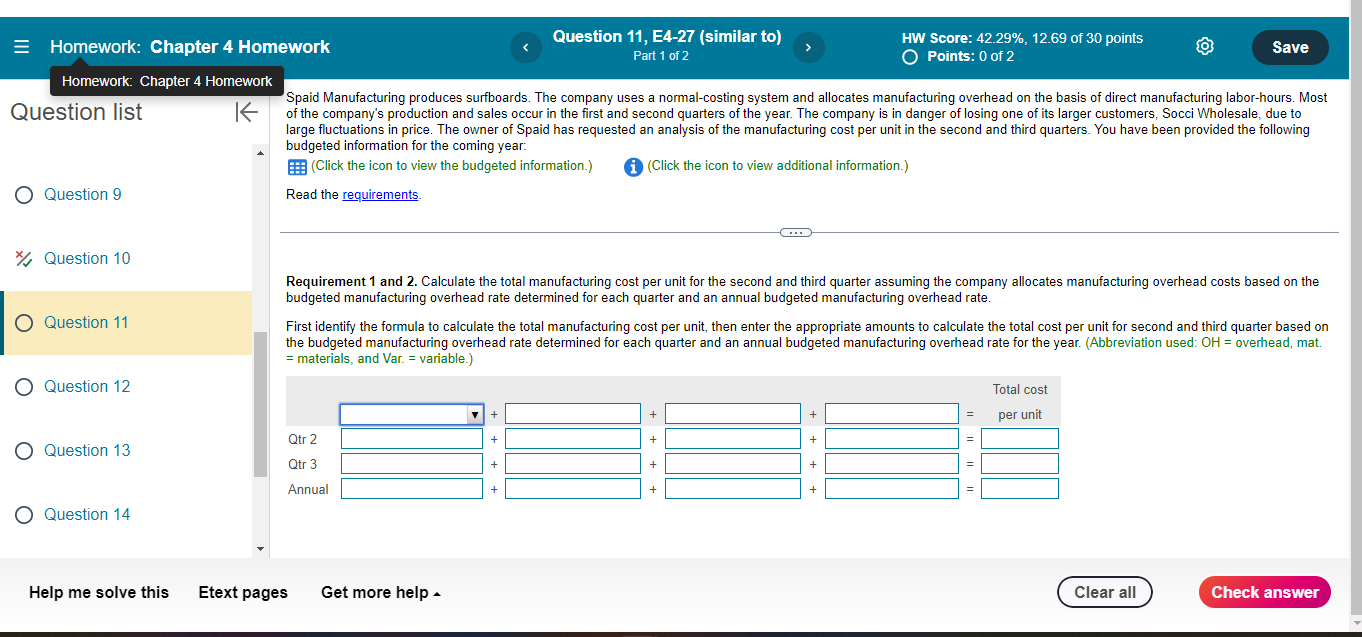Select Question 11 in the list
This screenshot has width=1362, height=637.
[126, 322]
